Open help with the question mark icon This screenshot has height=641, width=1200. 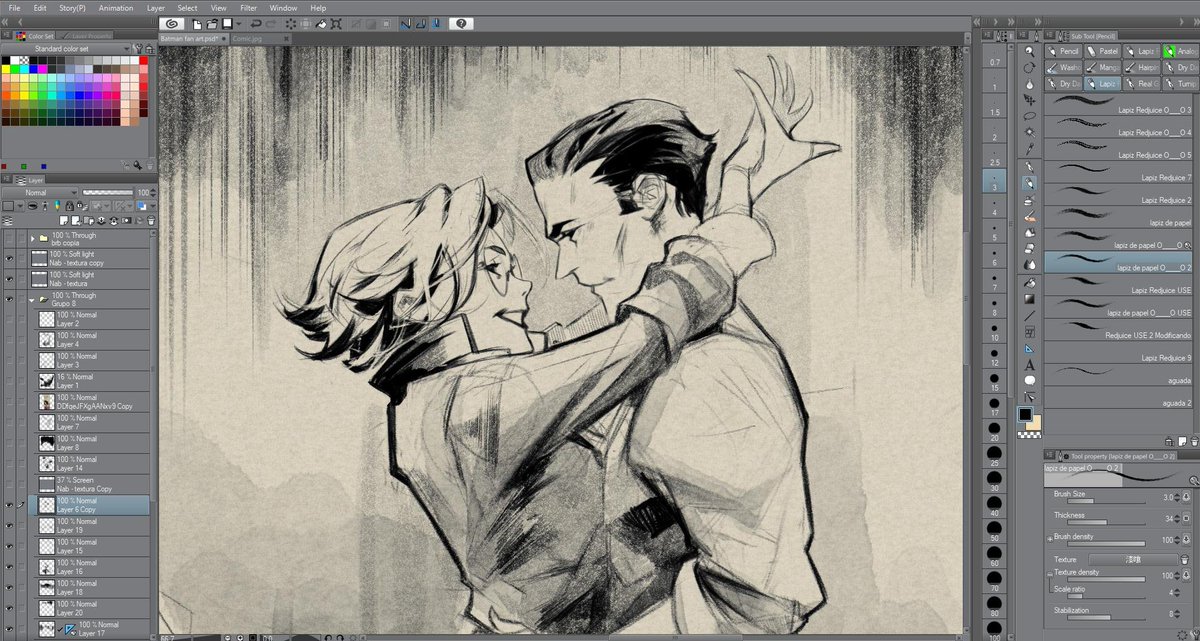461,22
